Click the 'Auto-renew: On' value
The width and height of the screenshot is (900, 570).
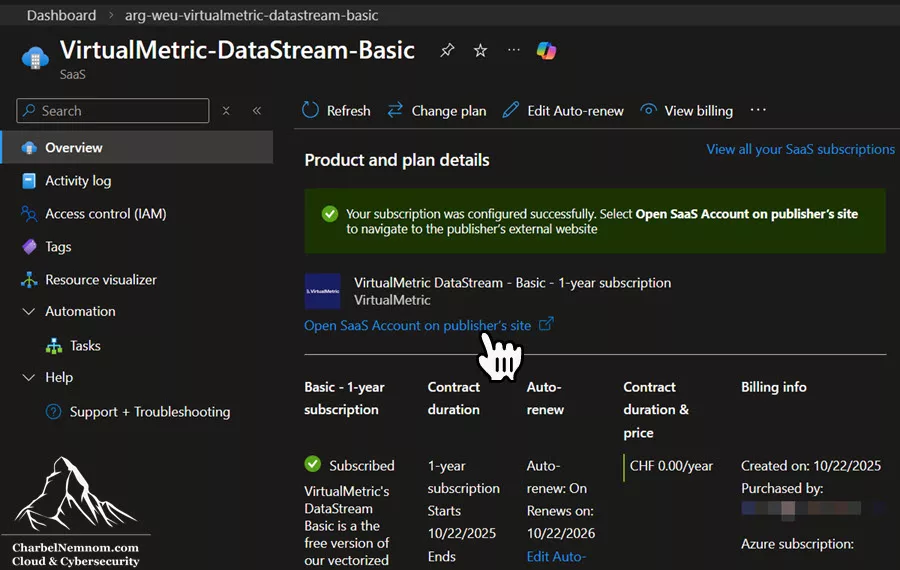557,477
